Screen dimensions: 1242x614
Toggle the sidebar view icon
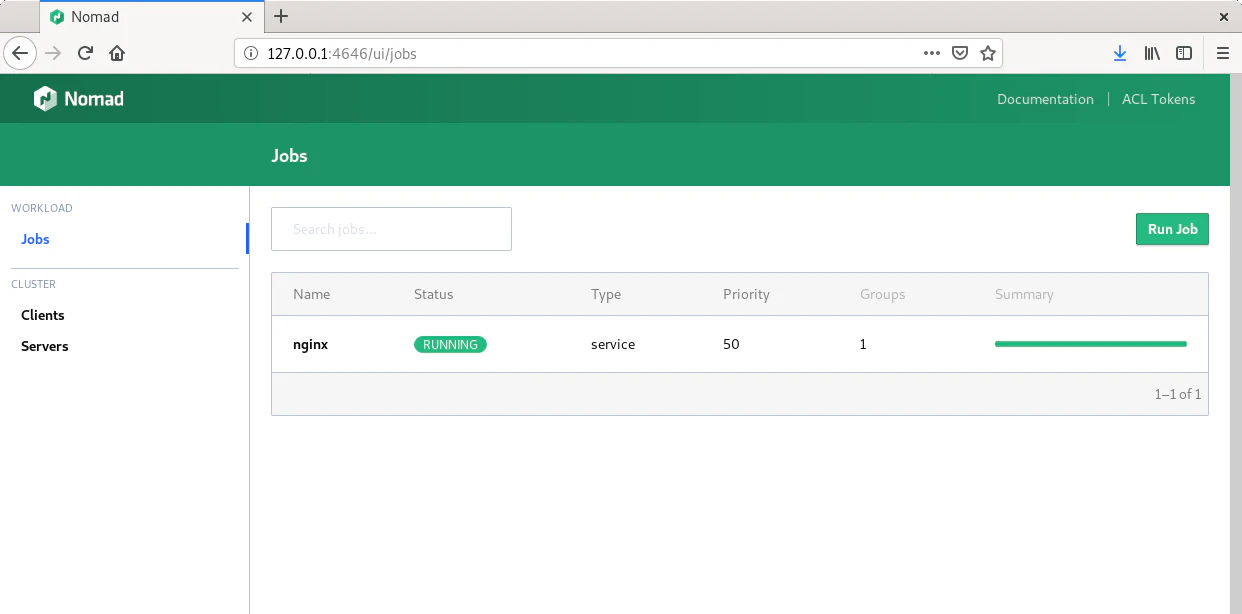(1184, 54)
